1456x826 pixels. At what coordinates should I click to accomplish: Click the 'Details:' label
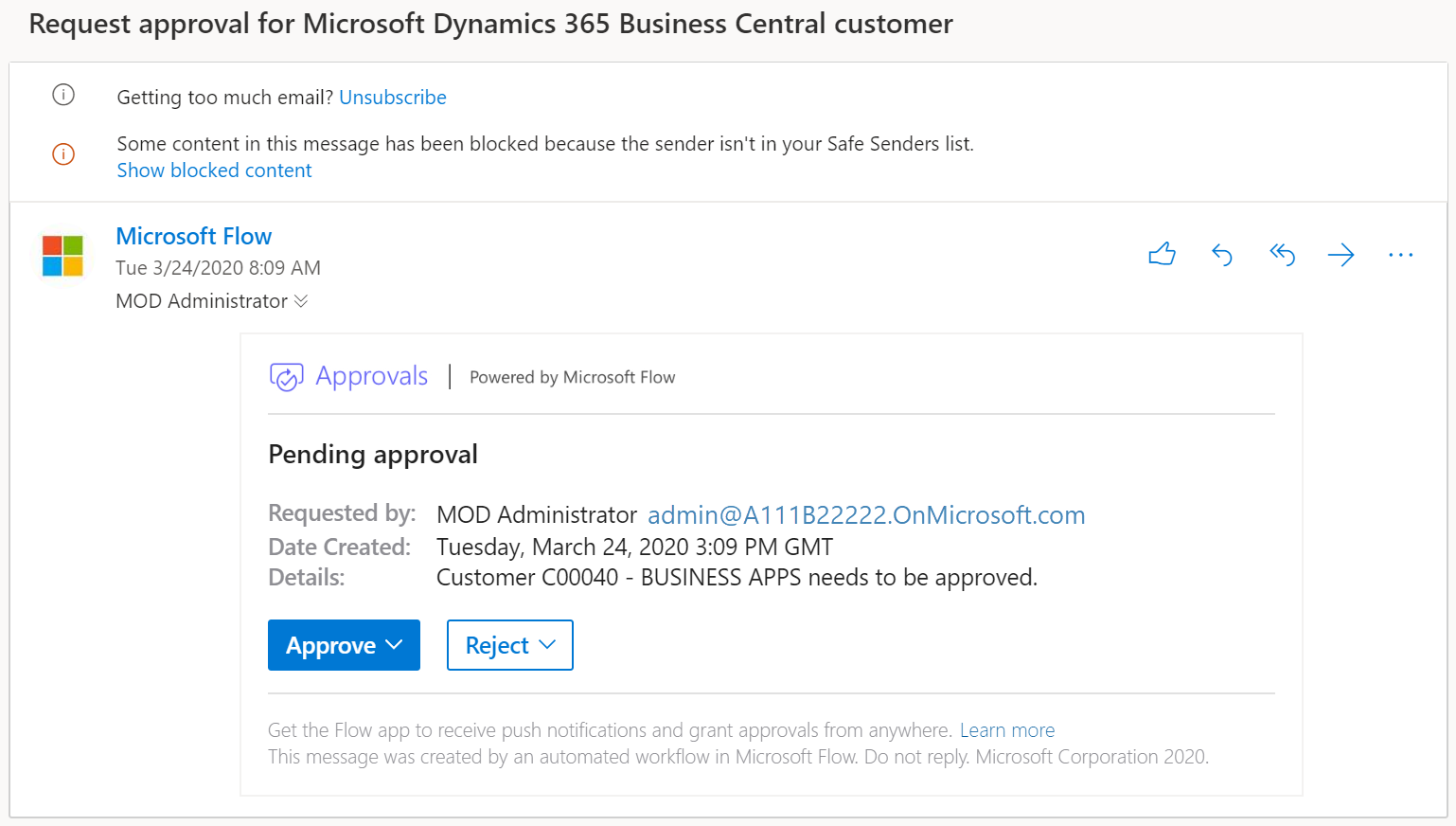pos(306,578)
